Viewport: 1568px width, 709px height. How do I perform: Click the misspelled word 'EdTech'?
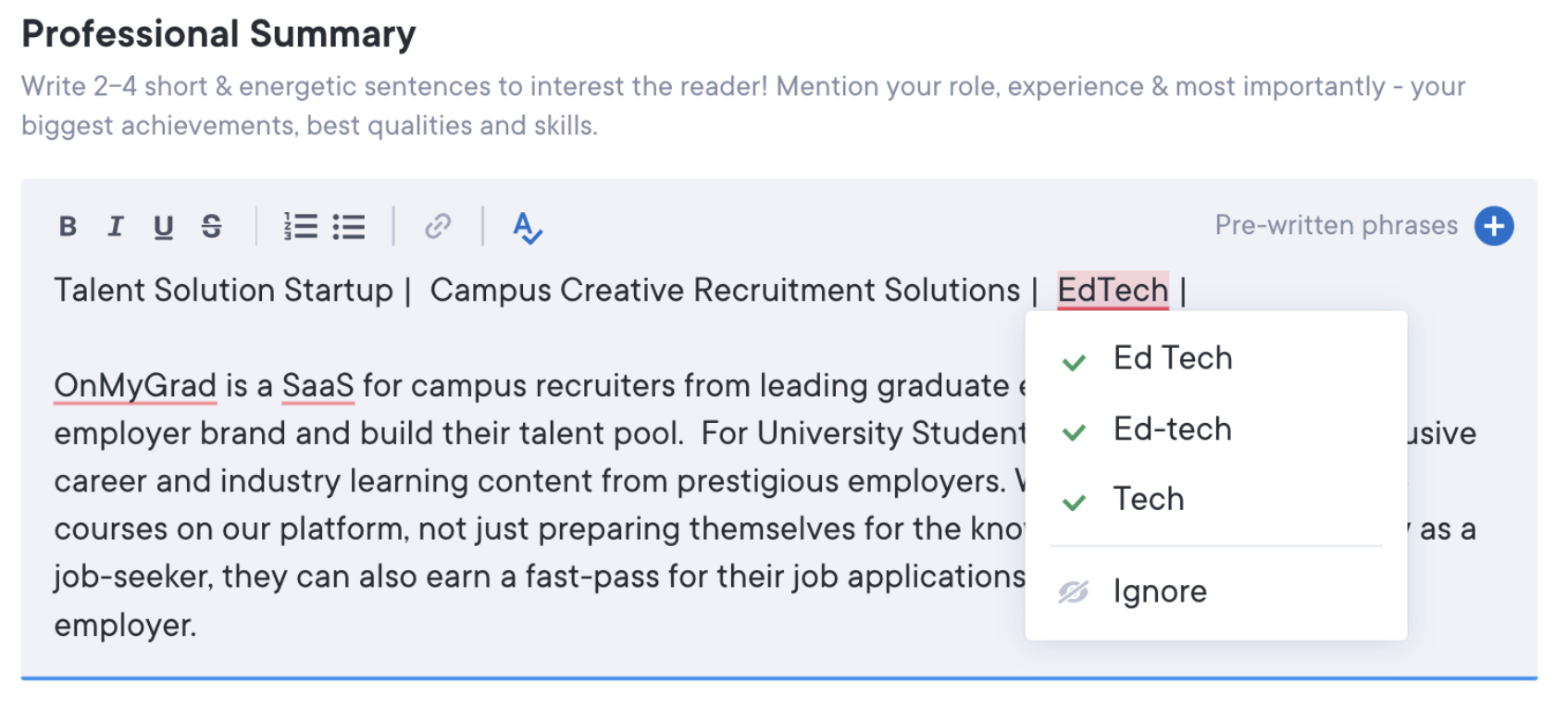[1113, 291]
